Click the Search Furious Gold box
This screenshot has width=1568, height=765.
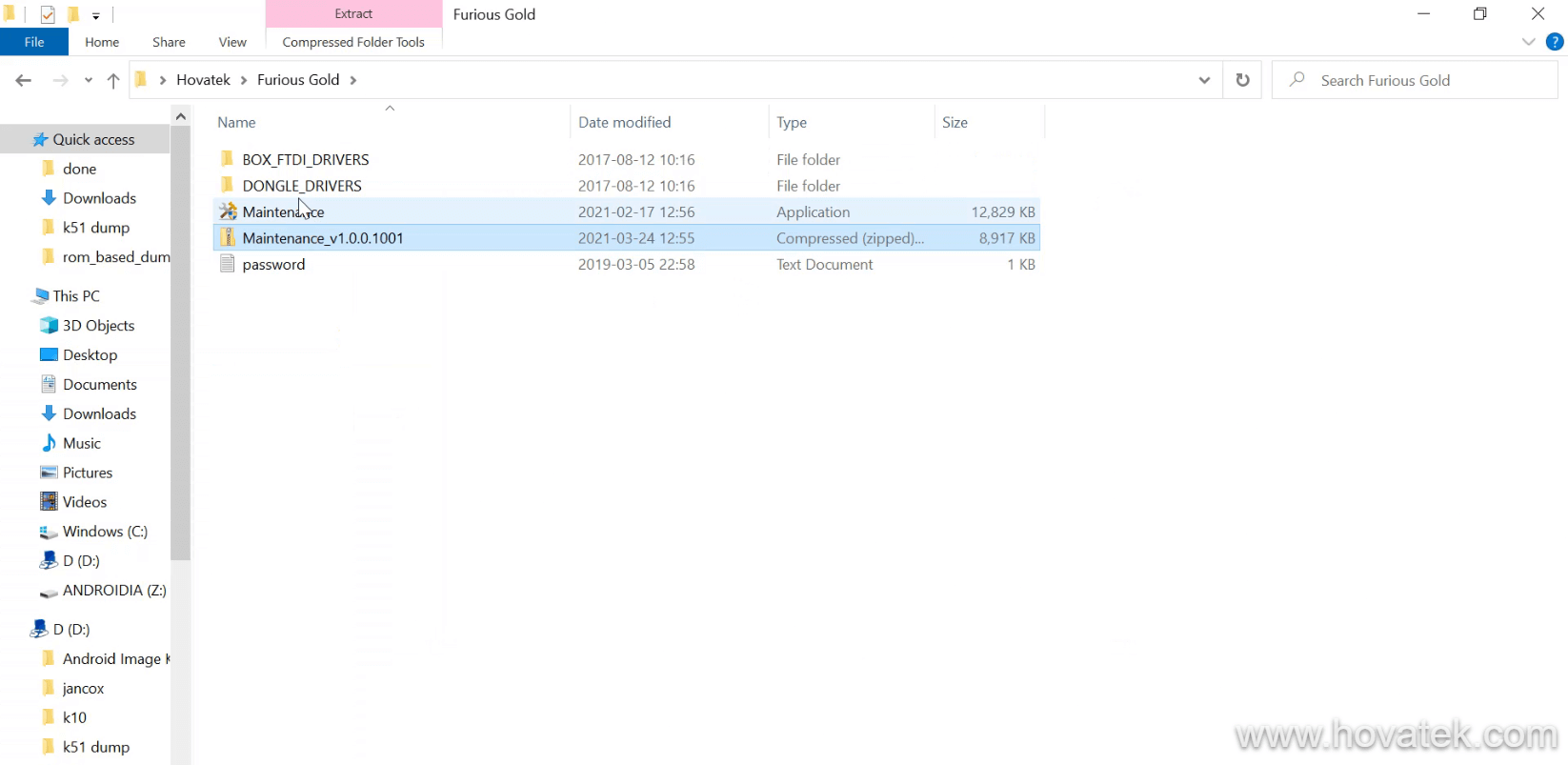[1415, 80]
